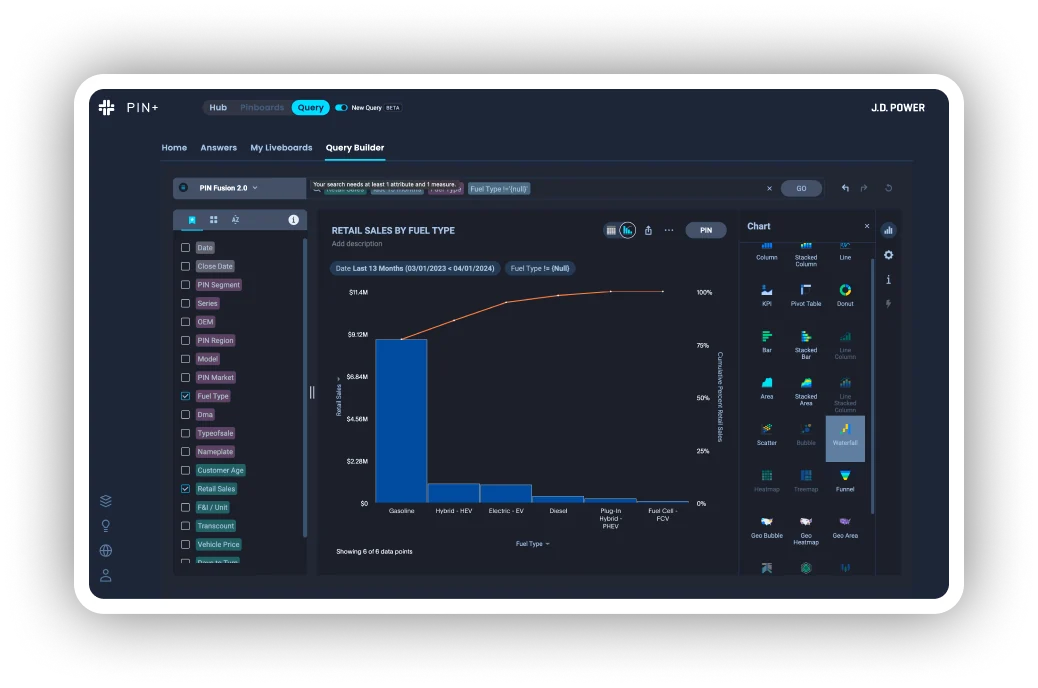Viewport: 1038px width, 688px height.
Task: Click the PIN button
Action: tap(706, 230)
